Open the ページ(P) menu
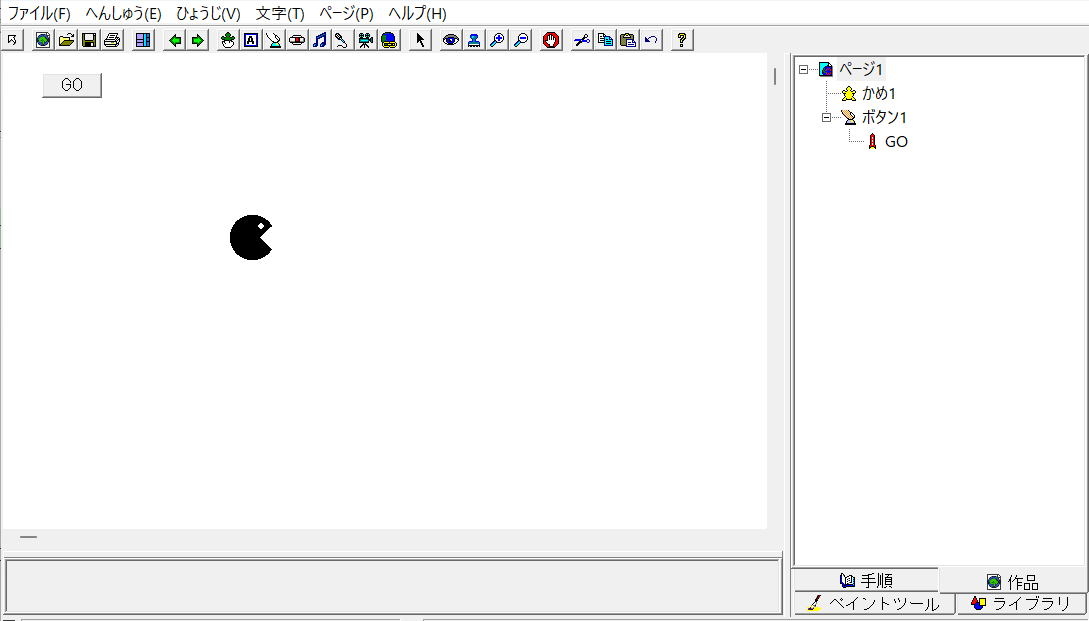This screenshot has height=621, width=1089. point(346,14)
